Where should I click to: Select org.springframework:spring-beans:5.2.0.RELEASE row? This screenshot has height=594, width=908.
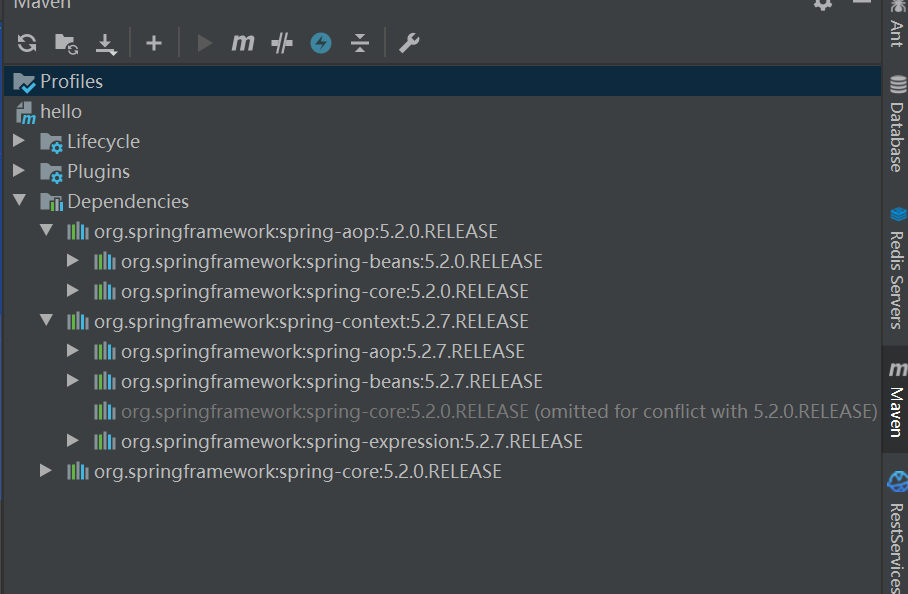[x=442, y=262]
